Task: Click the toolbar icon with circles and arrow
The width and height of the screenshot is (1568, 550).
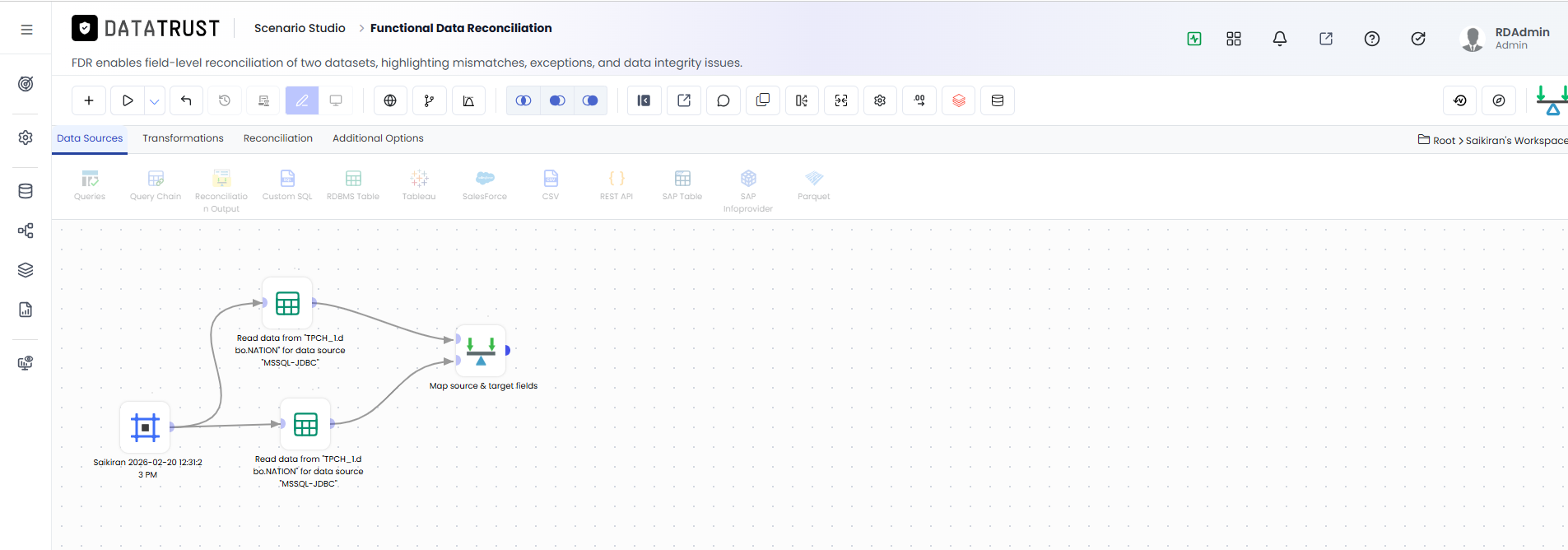Action: (919, 100)
